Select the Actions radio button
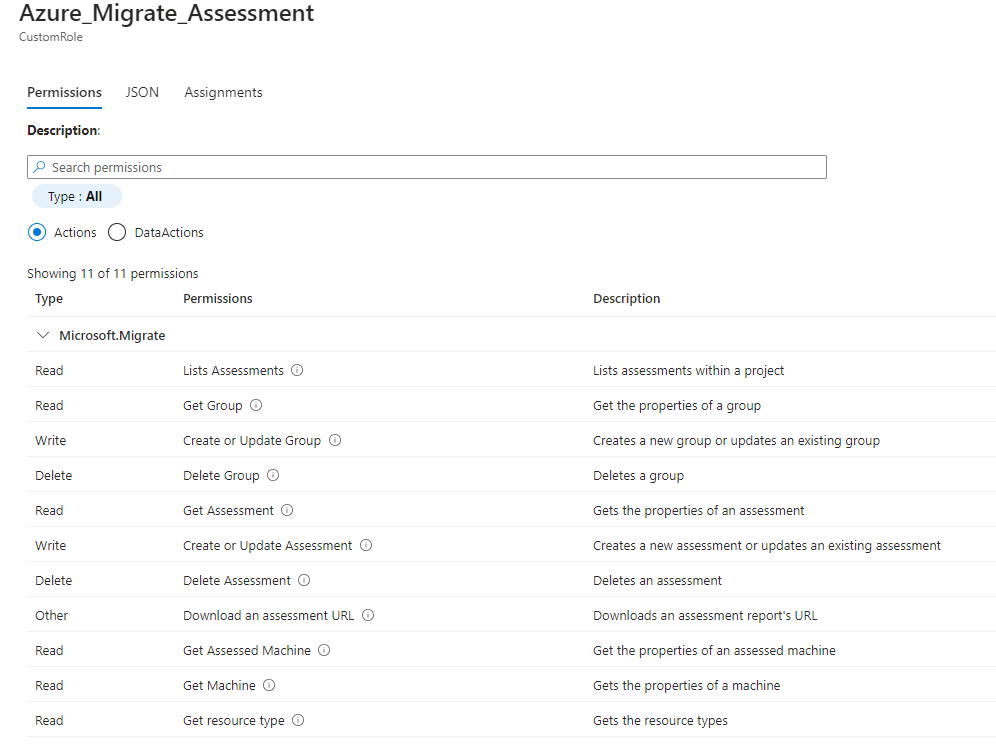 [36, 232]
